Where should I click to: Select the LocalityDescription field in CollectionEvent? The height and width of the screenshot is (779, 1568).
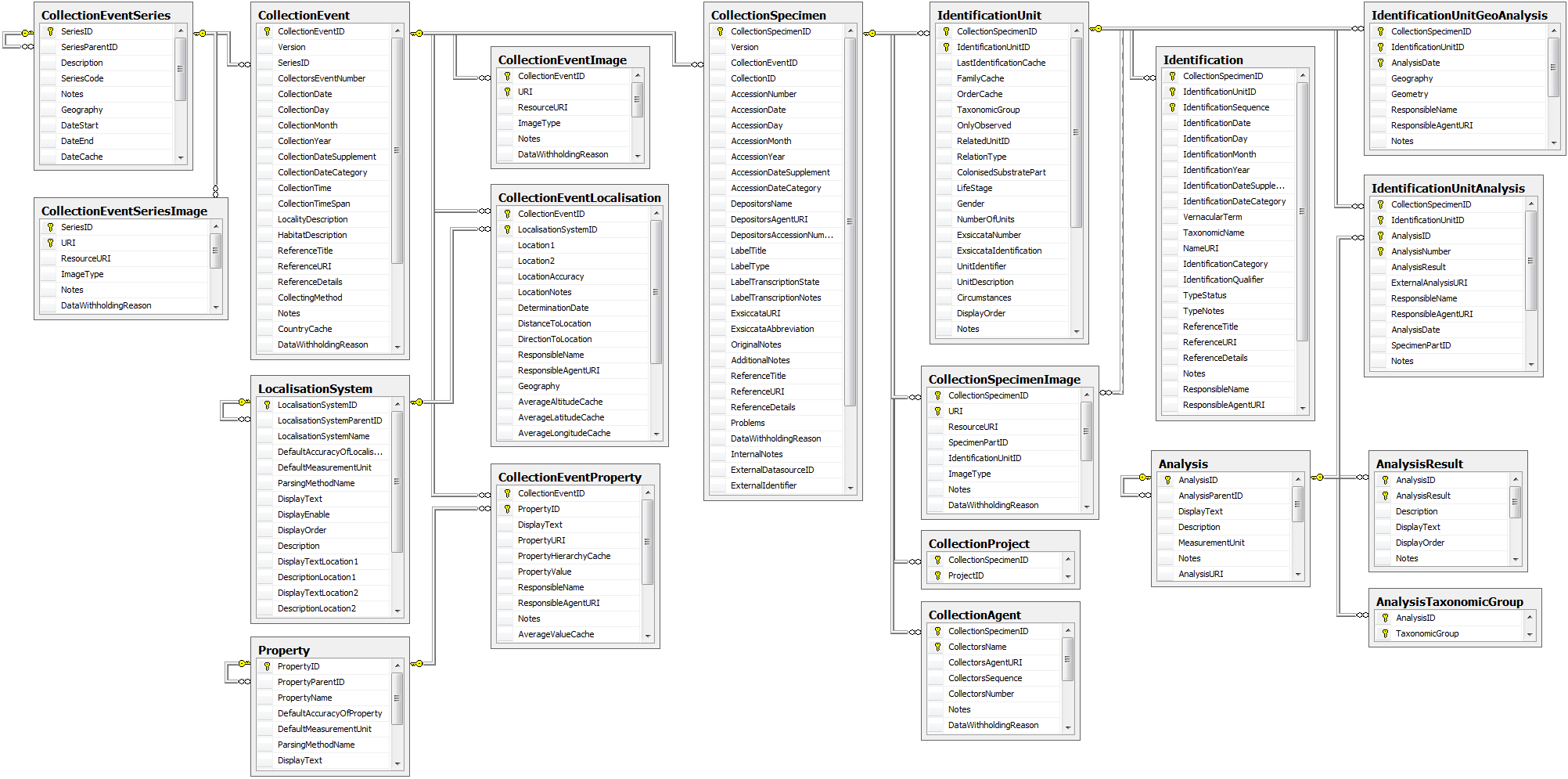point(323,219)
